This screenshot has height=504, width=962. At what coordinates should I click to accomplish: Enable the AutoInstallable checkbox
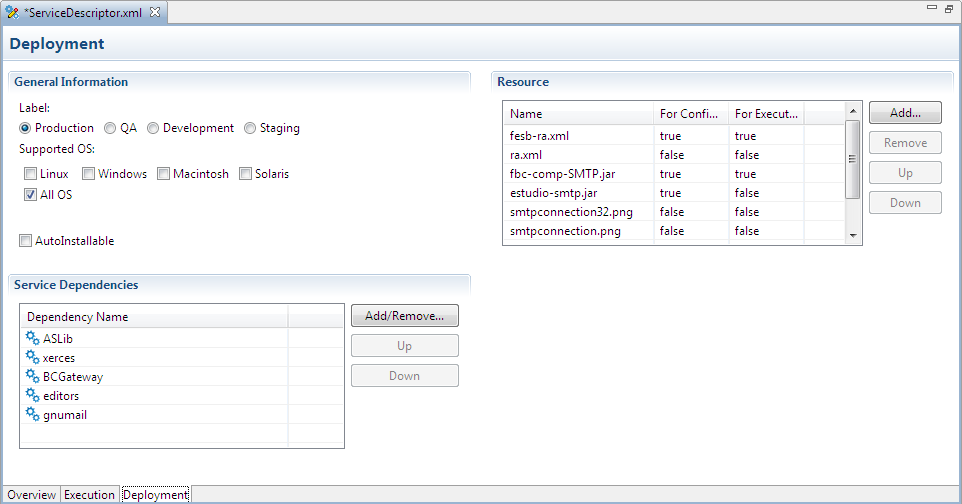point(26,241)
